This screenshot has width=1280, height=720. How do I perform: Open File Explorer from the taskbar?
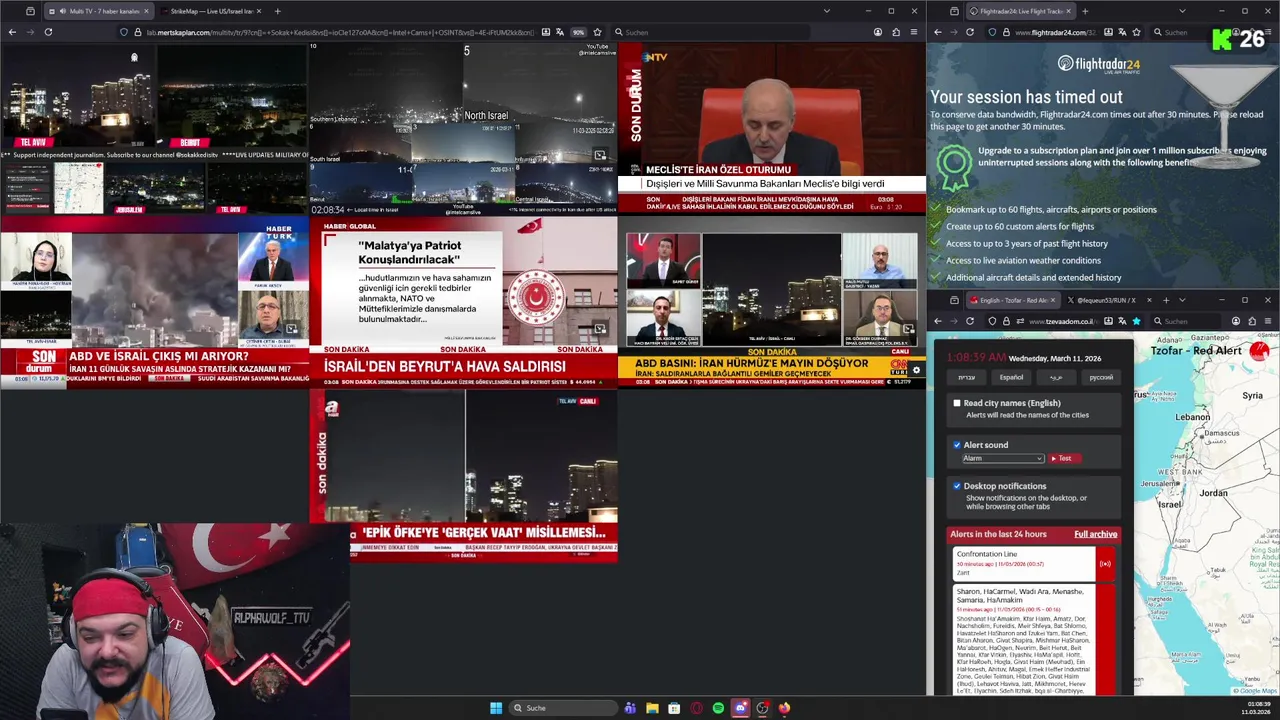652,708
